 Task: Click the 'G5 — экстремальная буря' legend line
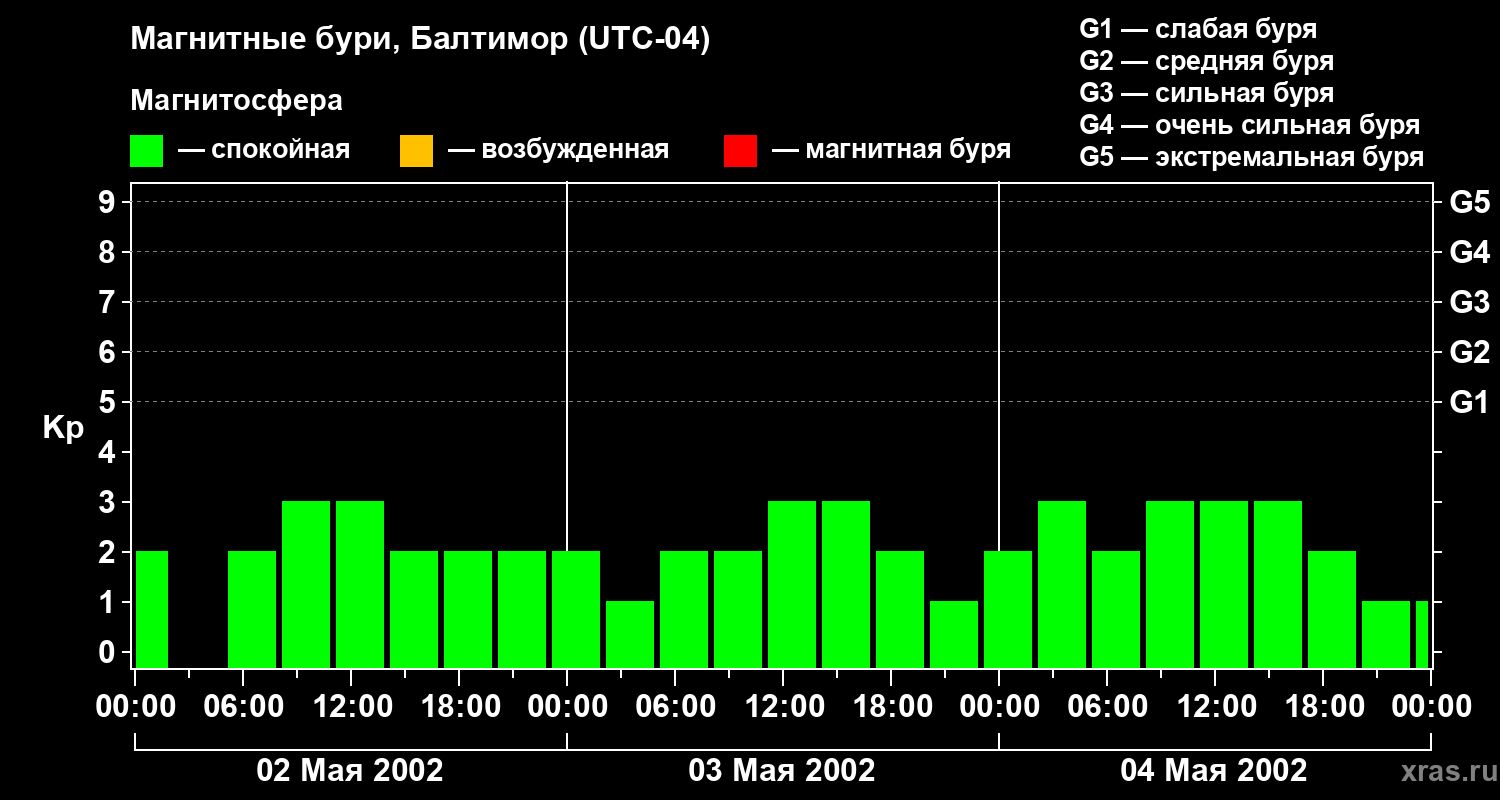tap(1251, 157)
